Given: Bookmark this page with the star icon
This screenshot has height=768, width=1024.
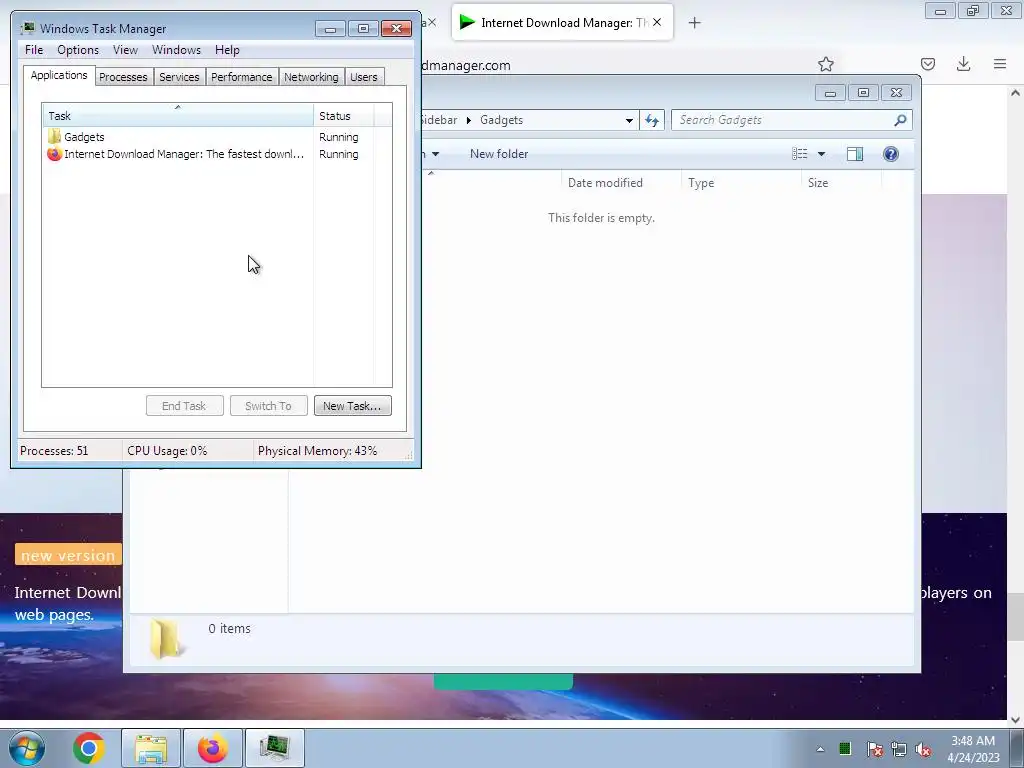Looking at the screenshot, I should (825, 64).
